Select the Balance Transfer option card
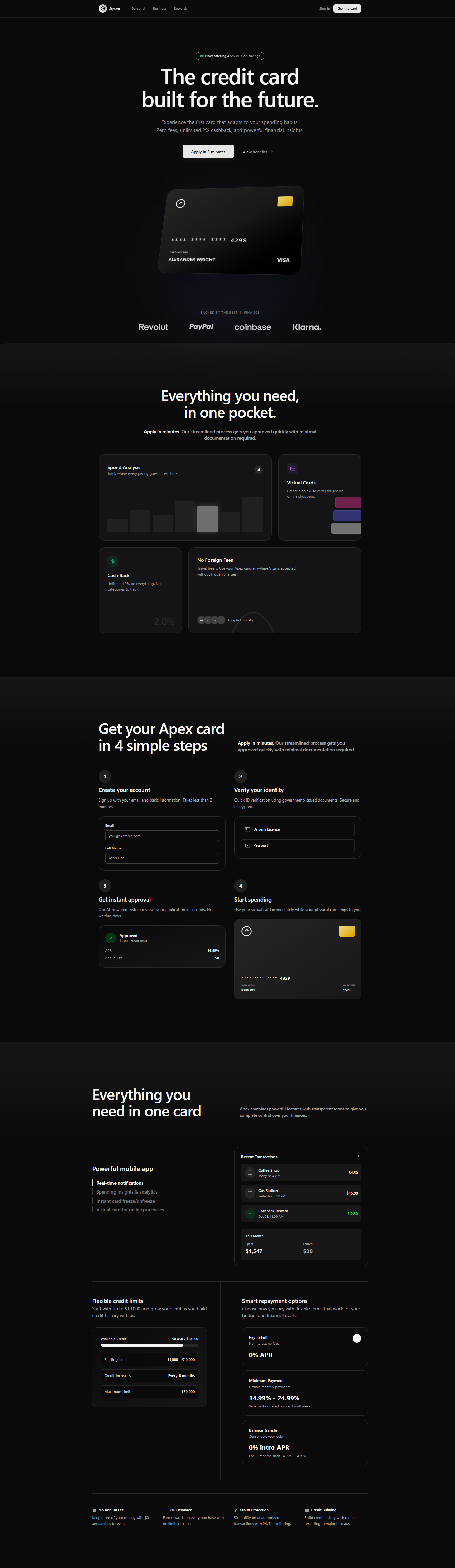Viewport: 455px width, 1568px height. click(304, 1442)
